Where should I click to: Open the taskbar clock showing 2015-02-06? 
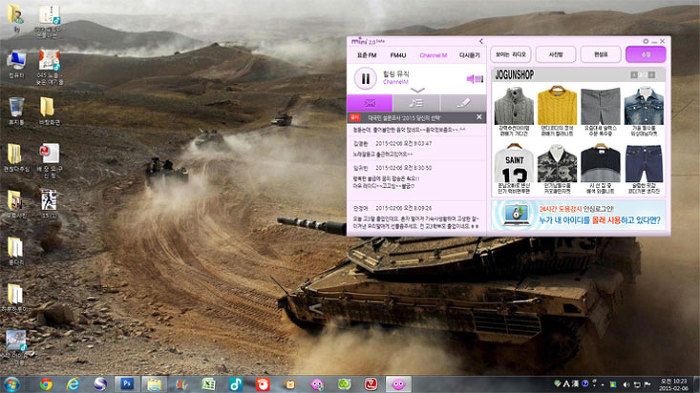pos(674,385)
